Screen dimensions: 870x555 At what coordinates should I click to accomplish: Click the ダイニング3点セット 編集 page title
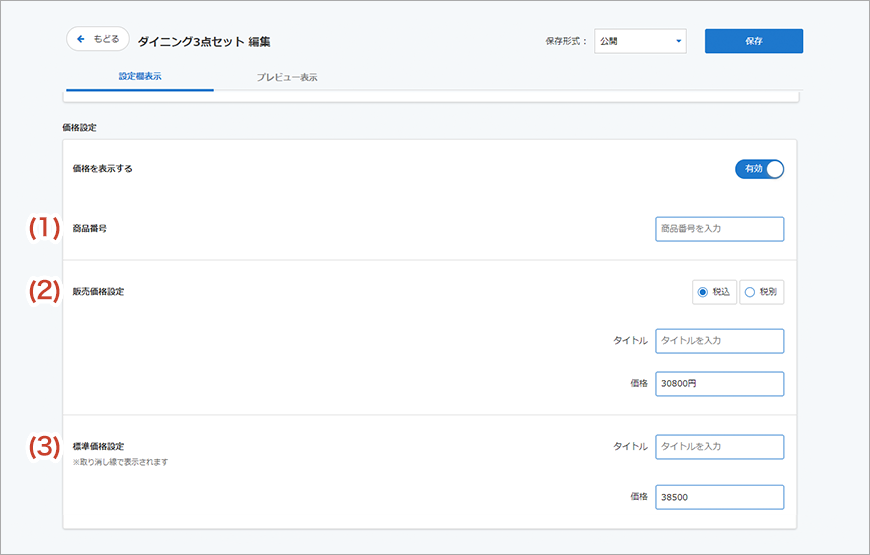[x=204, y=42]
